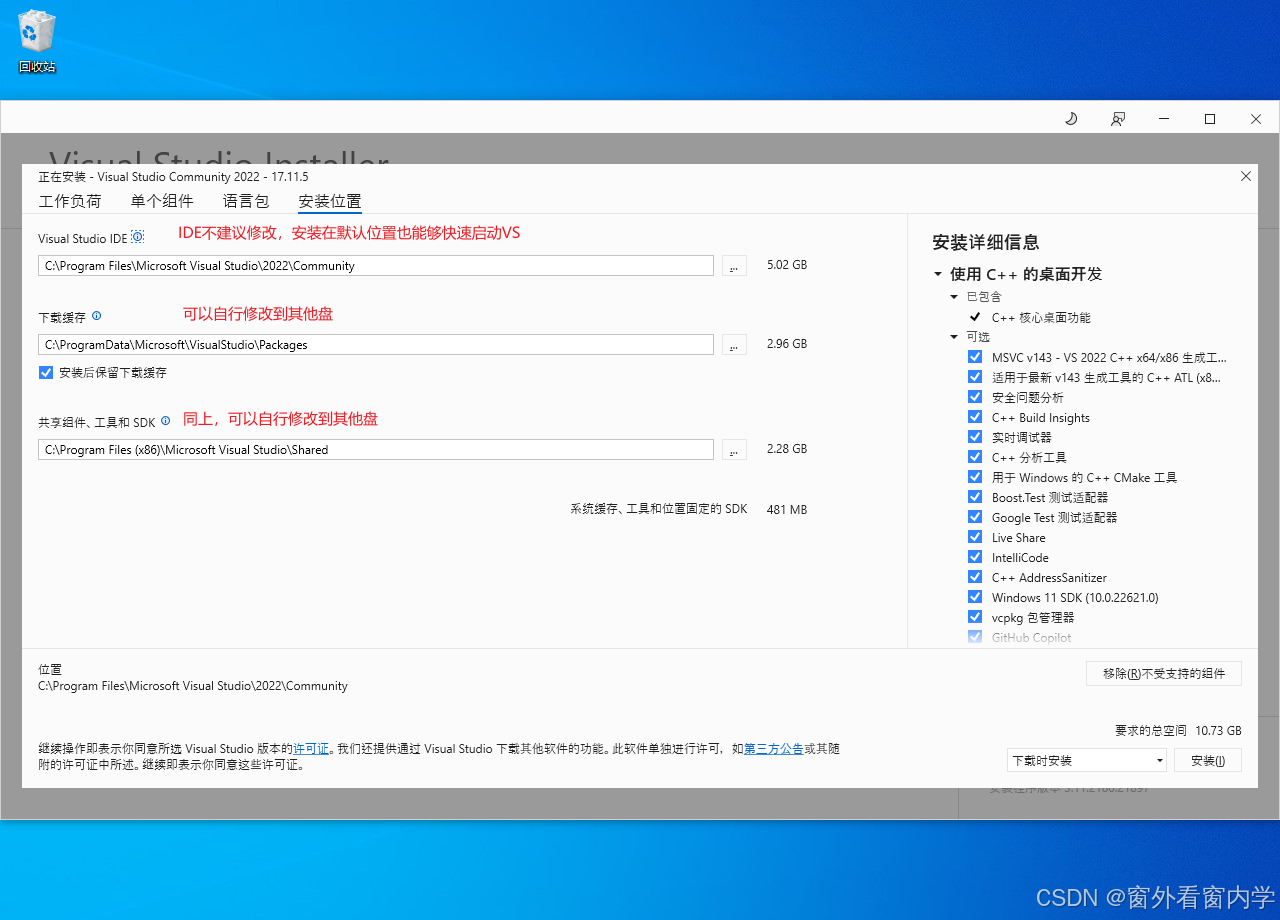1280x920 pixels.
Task: Open the 第三方公告 link
Action: click(x=774, y=748)
